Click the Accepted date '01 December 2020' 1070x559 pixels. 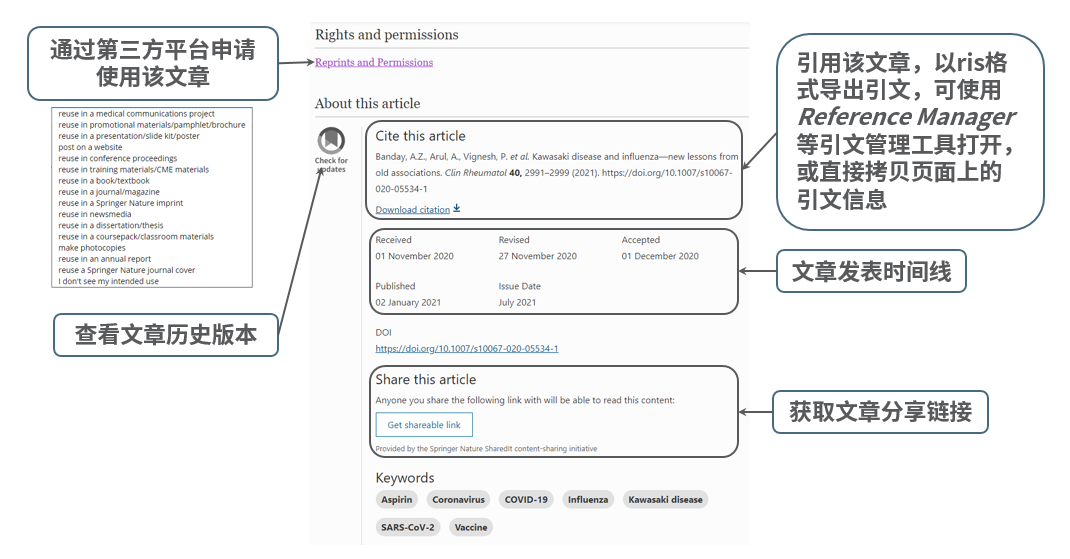(x=660, y=256)
